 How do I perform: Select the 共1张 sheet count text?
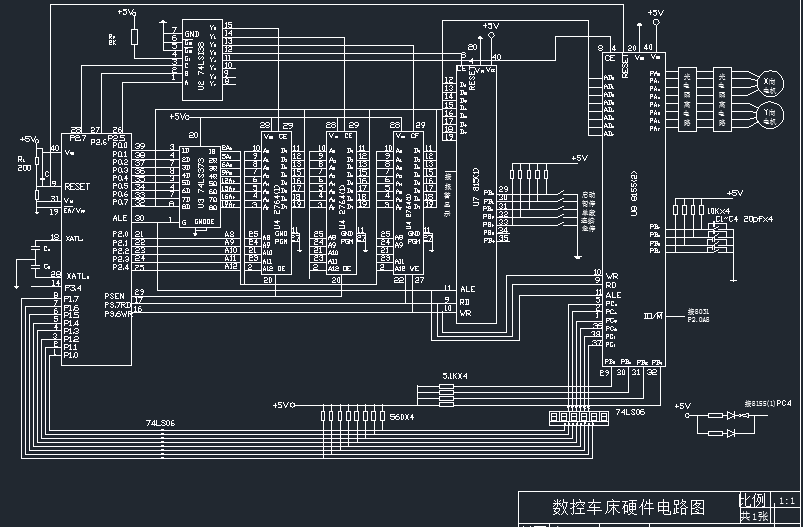[754, 516]
